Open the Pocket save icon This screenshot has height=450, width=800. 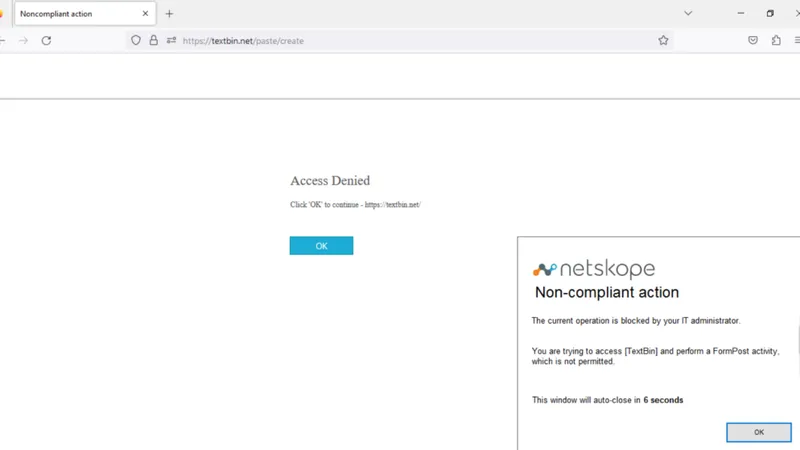coord(753,40)
